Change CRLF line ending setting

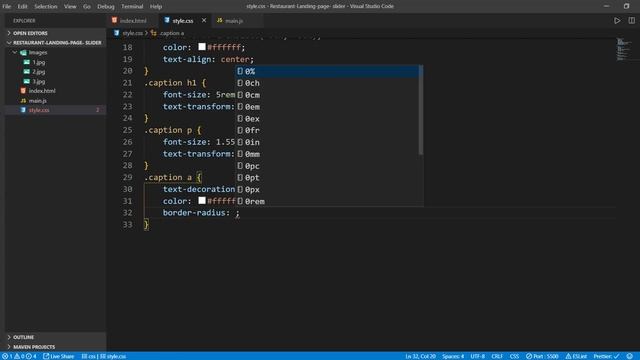[497, 356]
